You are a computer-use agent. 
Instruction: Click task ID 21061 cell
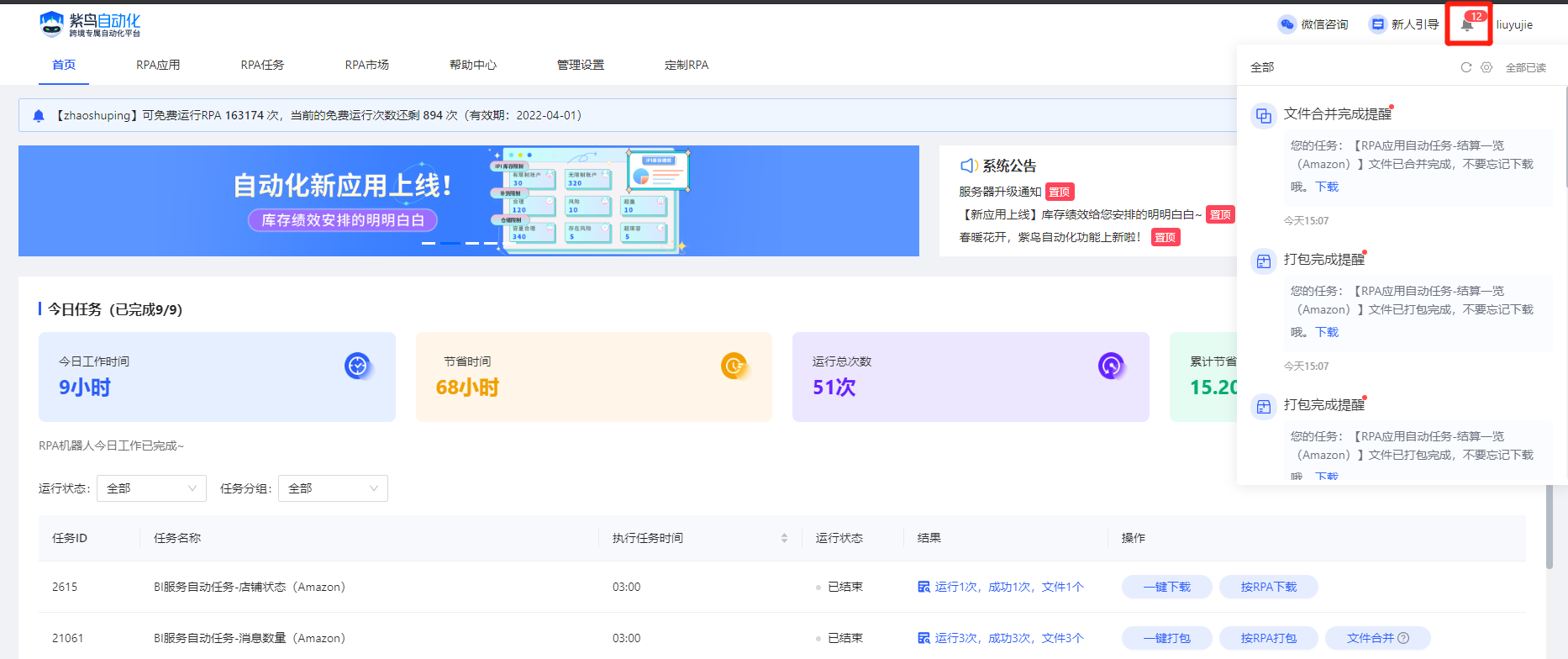click(x=68, y=638)
